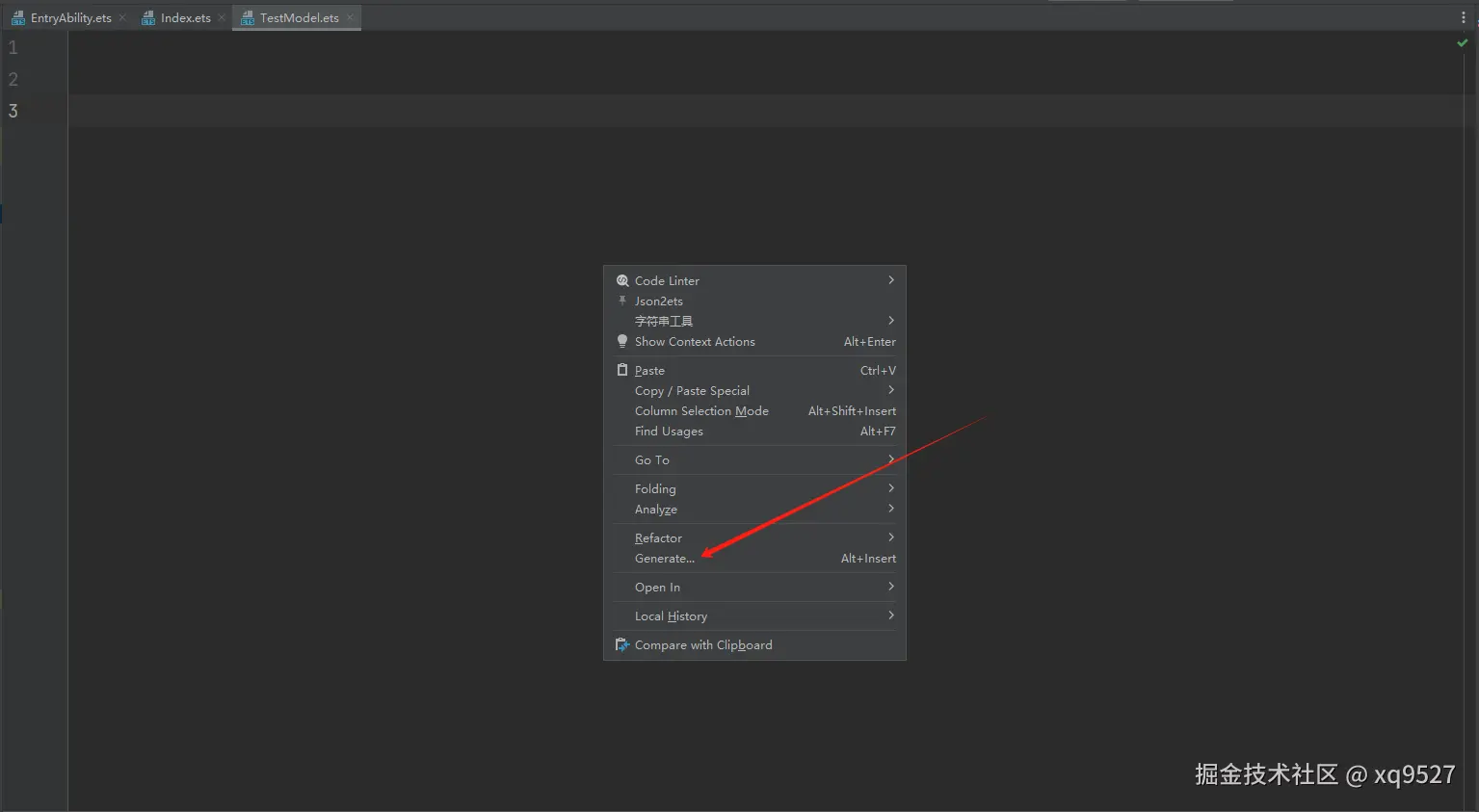
Task: Switch to the Index.ets tab
Action: click(x=185, y=17)
